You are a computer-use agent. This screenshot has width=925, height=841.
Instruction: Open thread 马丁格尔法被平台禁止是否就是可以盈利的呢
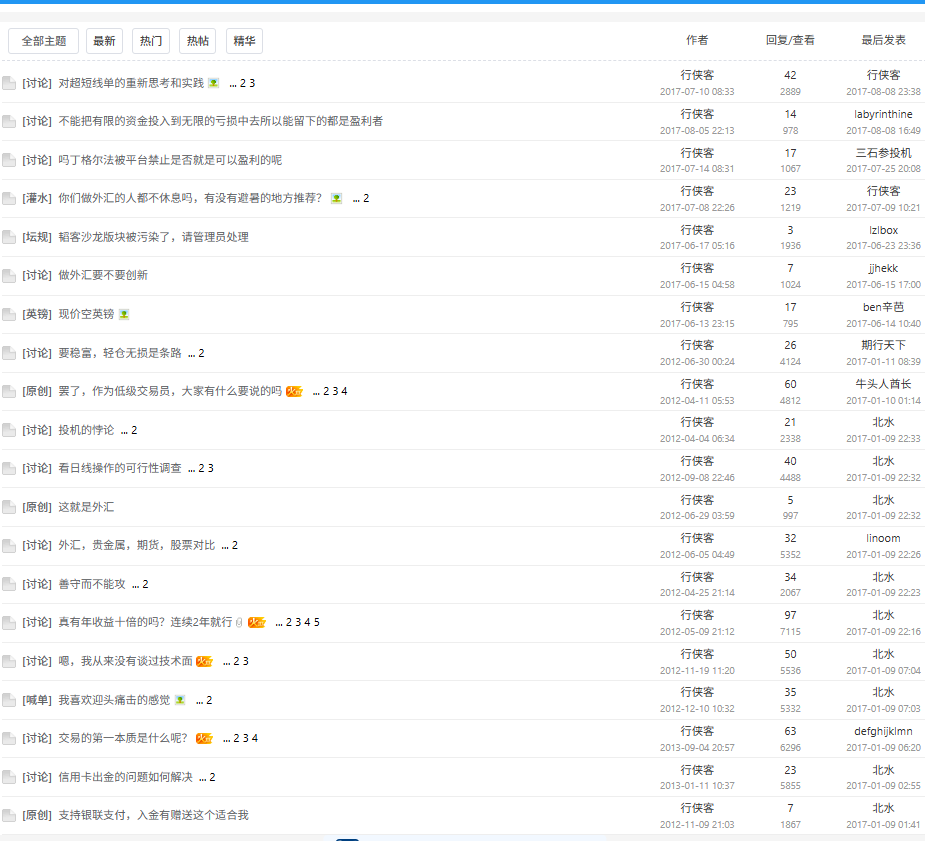click(x=170, y=160)
